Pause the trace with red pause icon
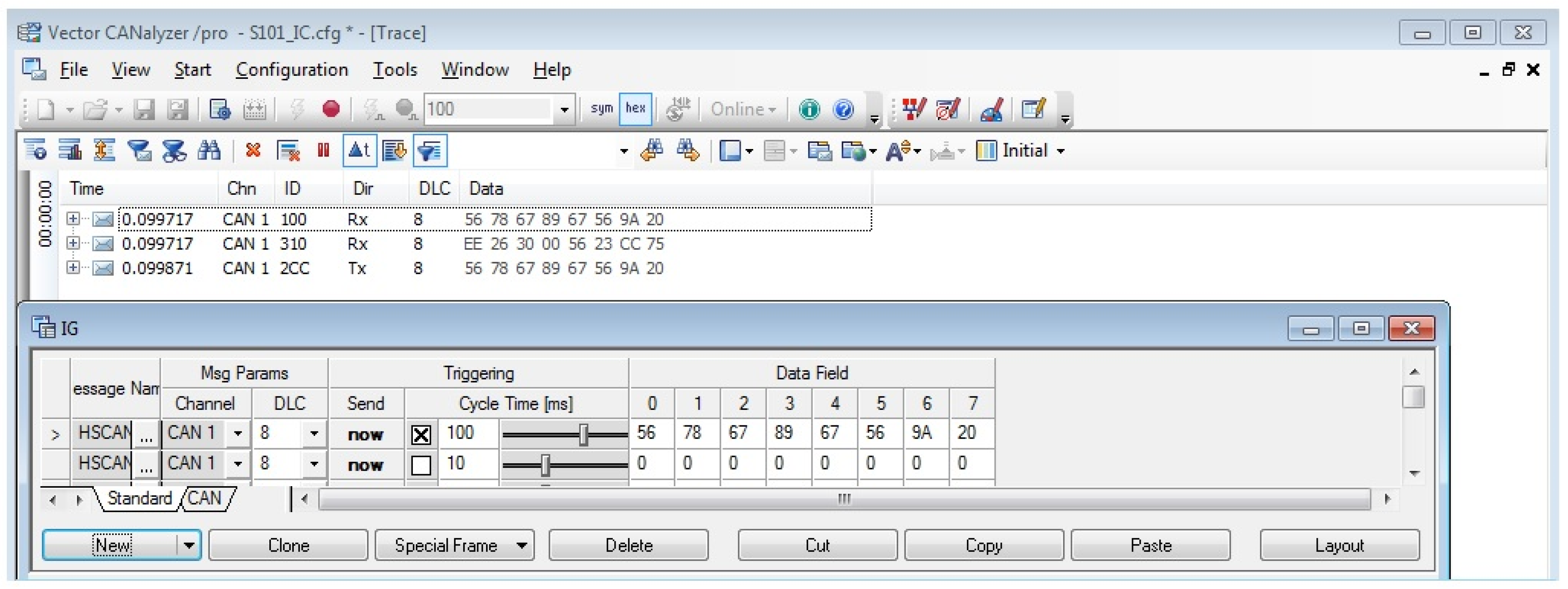Screen dimensions: 1568x589 [323, 150]
